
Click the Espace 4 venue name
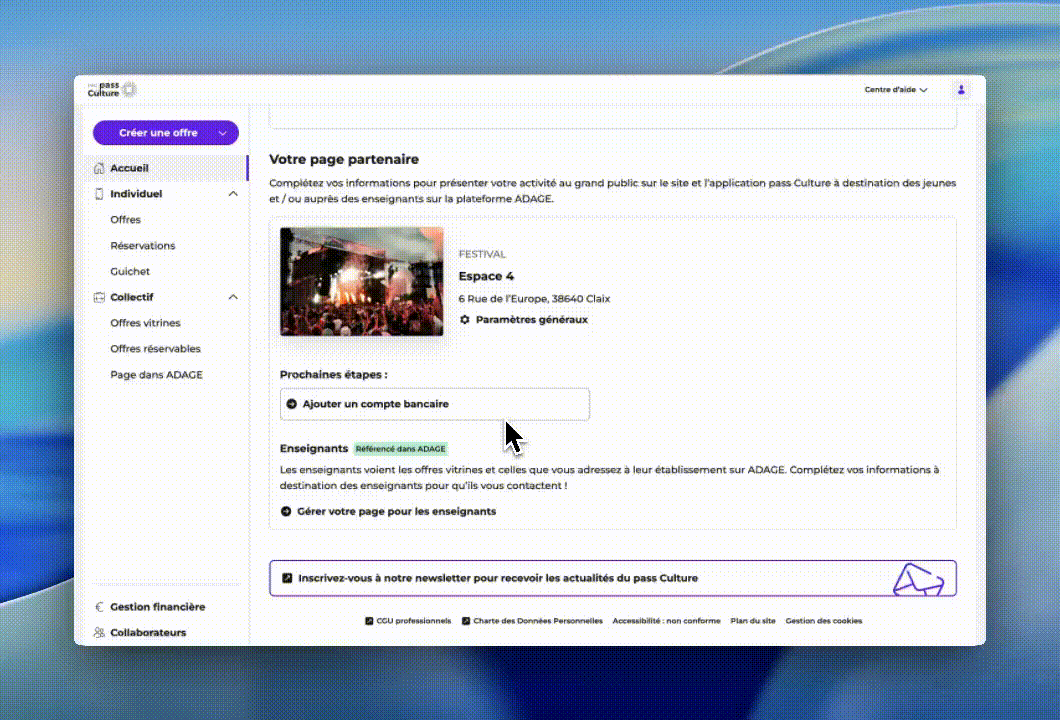click(x=486, y=277)
